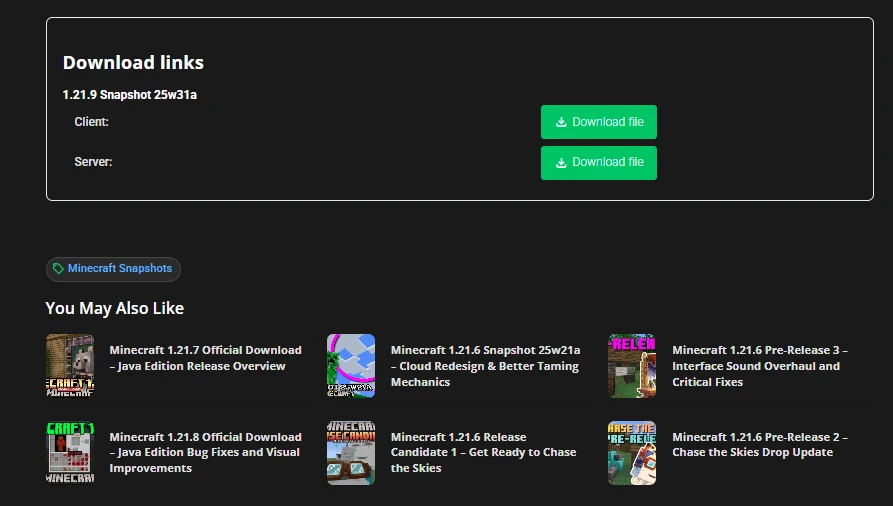
Task: Open Minecraft 1.21.6 Snapshot 25w21a article
Action: coord(485,366)
